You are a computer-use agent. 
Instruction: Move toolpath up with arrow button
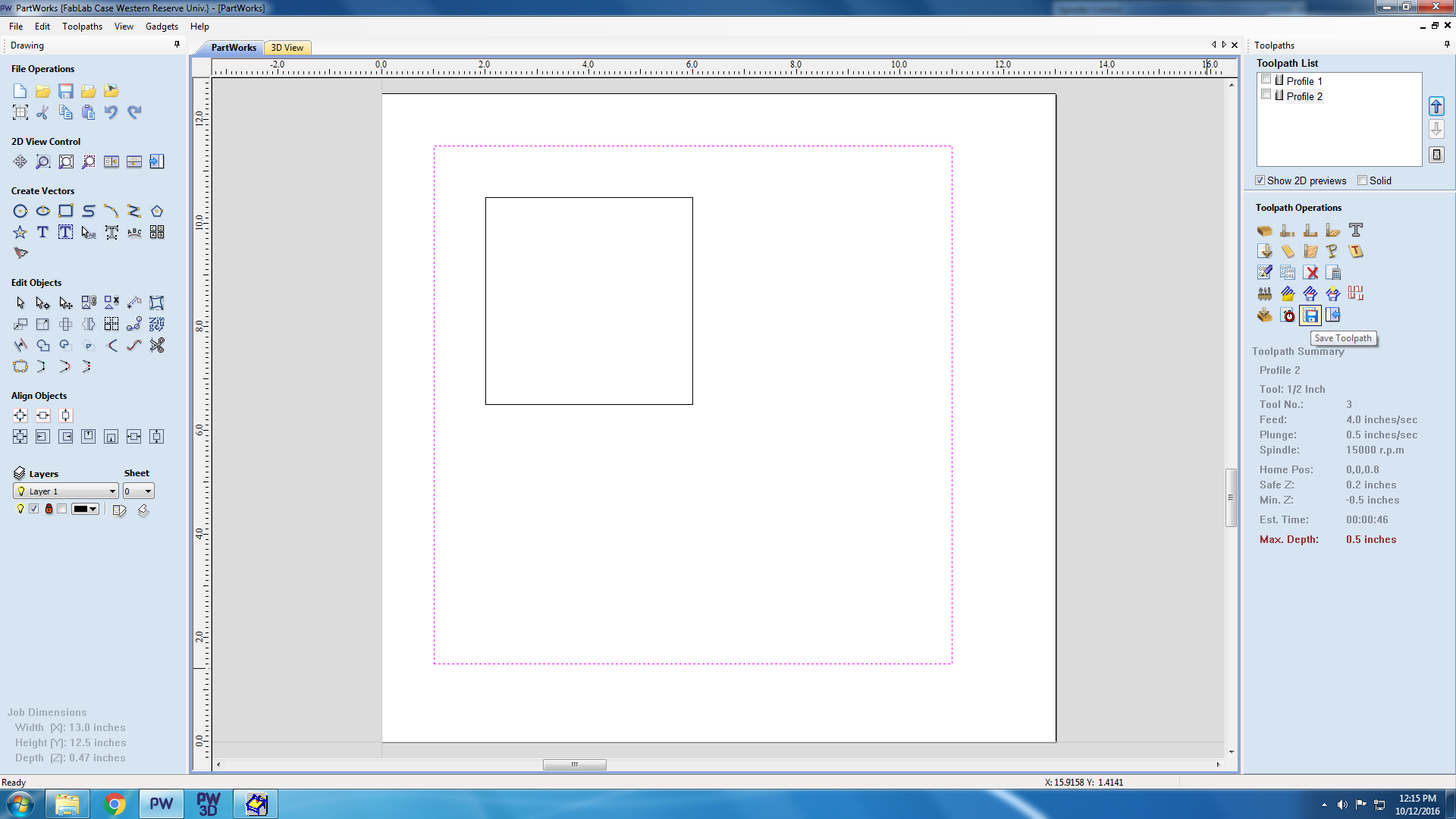point(1436,107)
